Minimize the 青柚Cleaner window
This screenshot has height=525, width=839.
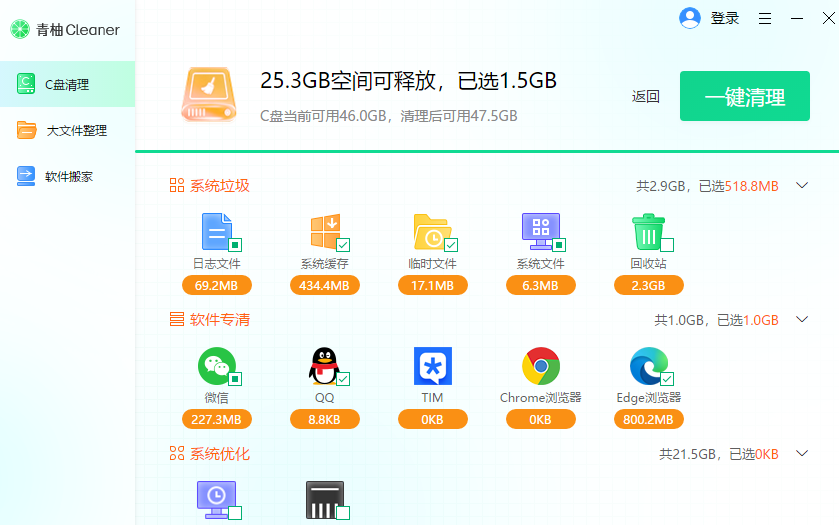797,18
